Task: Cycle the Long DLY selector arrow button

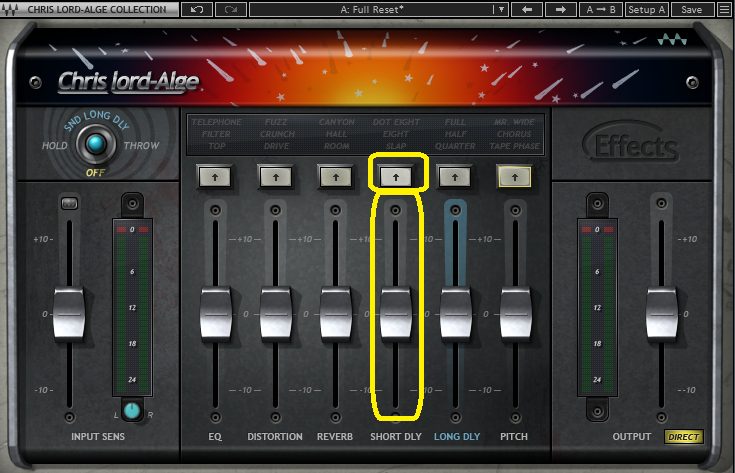Action: click(x=455, y=176)
